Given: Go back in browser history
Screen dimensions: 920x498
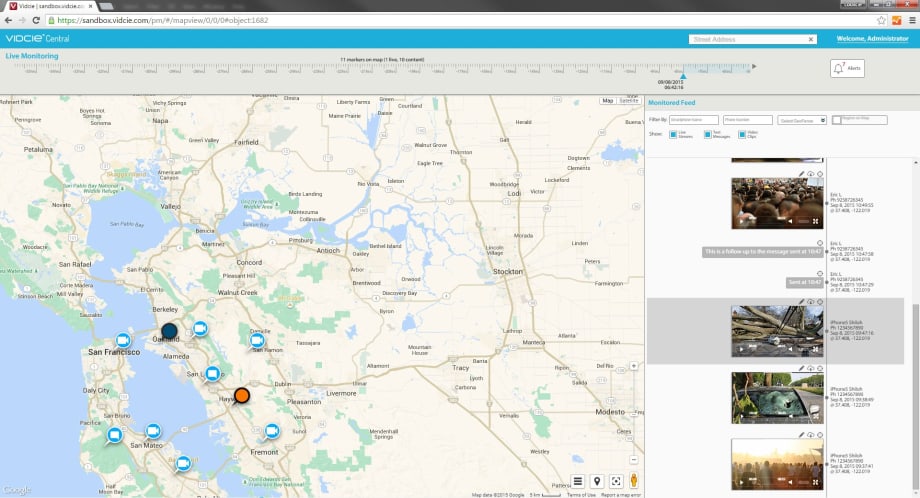Looking at the screenshot, I should click(8, 20).
